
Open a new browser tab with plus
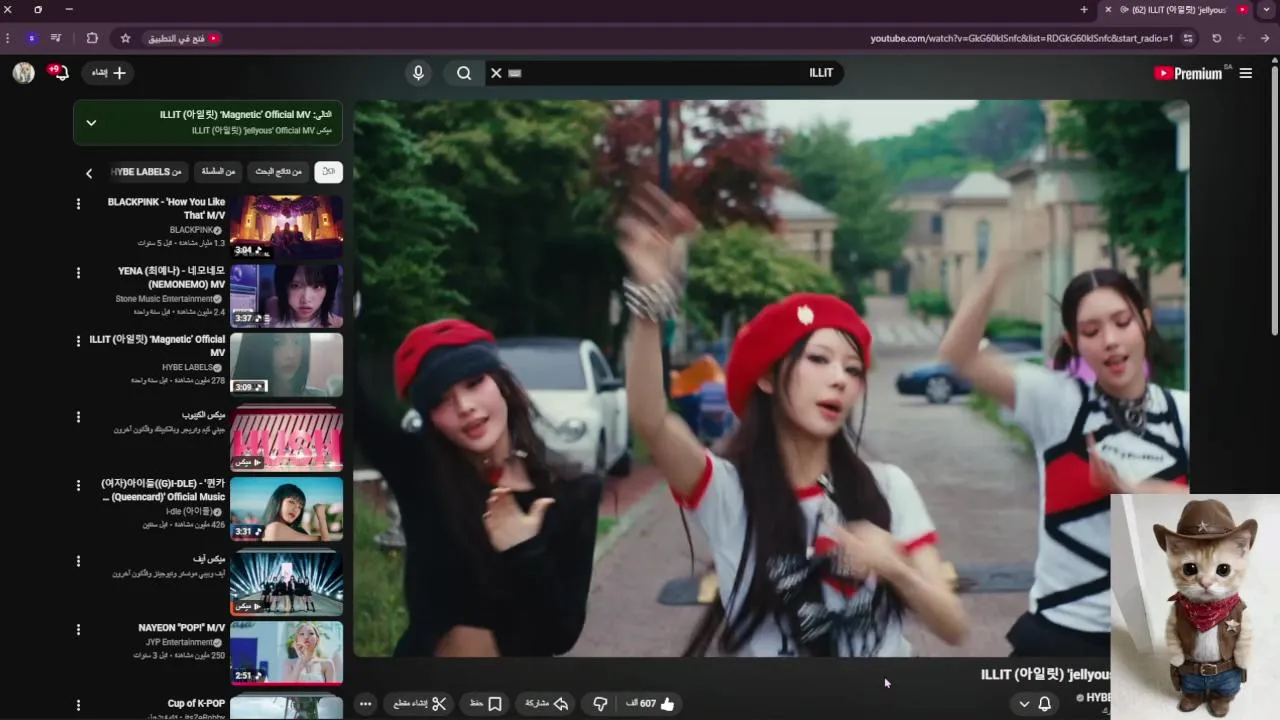(1084, 10)
